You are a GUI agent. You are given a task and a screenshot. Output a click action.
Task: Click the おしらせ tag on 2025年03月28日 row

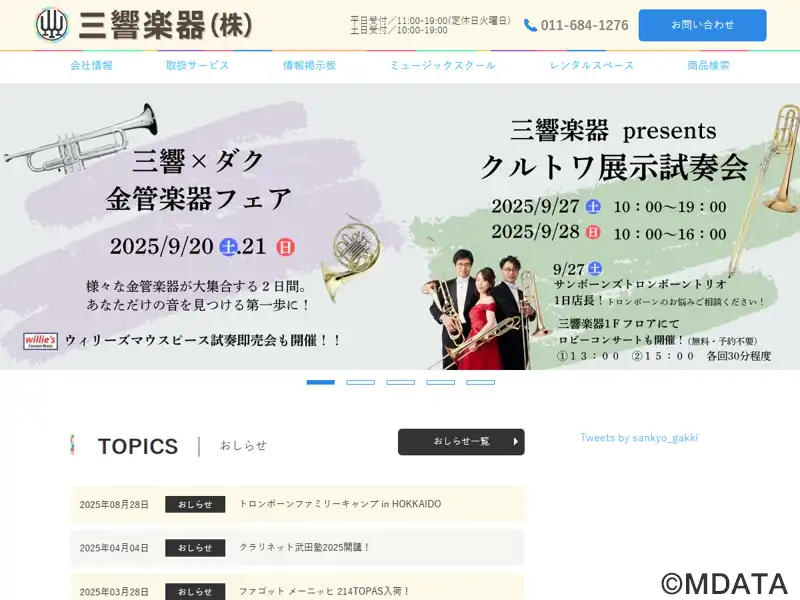195,592
